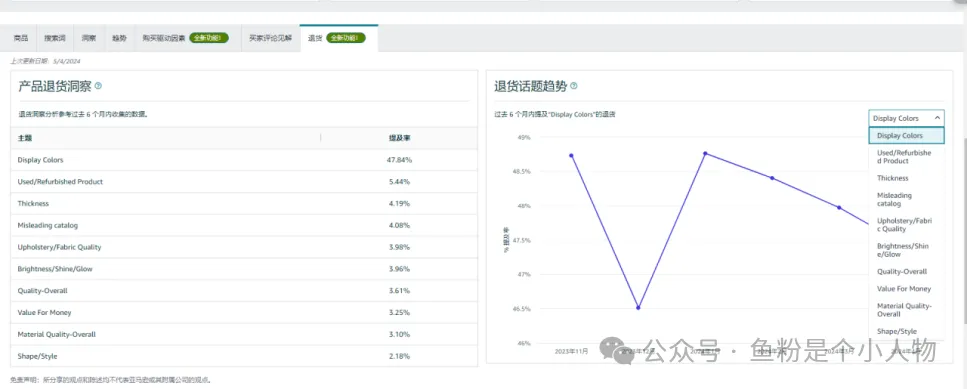Image resolution: width=967 pixels, height=389 pixels.
Task: Click the 2023年11月 chart data point
Action: pyautogui.click(x=572, y=155)
